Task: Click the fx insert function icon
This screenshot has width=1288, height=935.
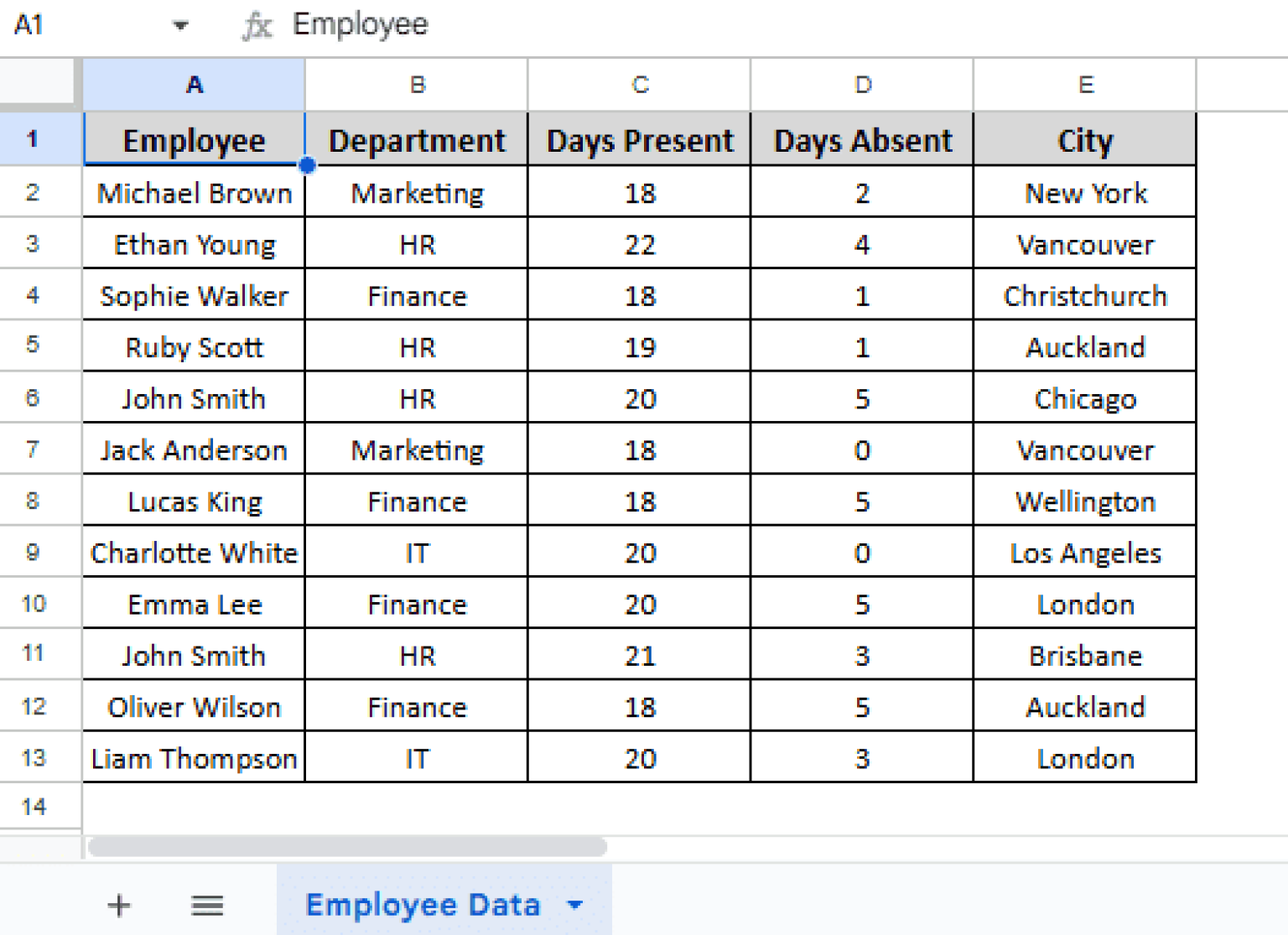Action: 257,24
